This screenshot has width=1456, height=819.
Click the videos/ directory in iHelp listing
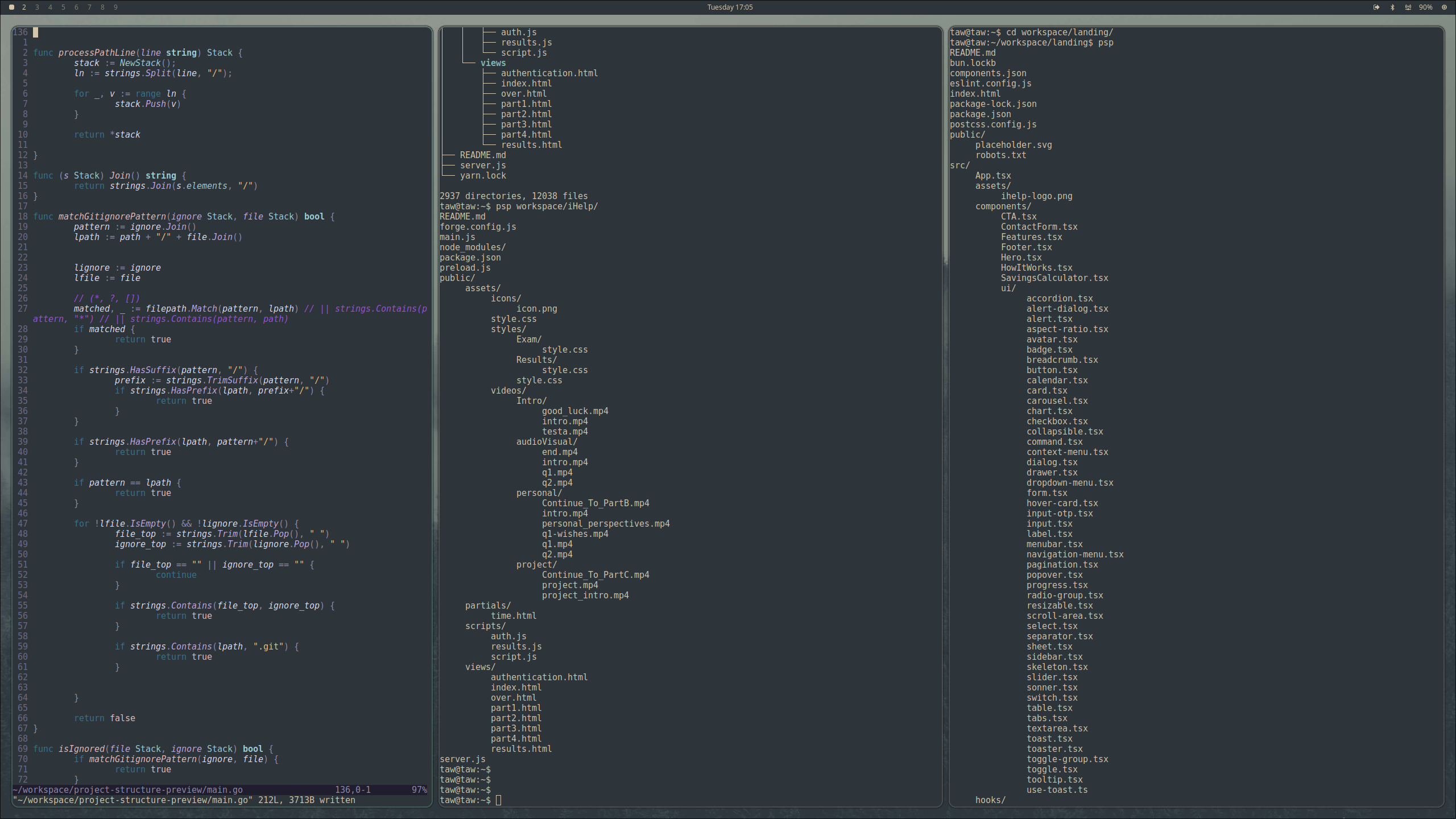point(508,391)
